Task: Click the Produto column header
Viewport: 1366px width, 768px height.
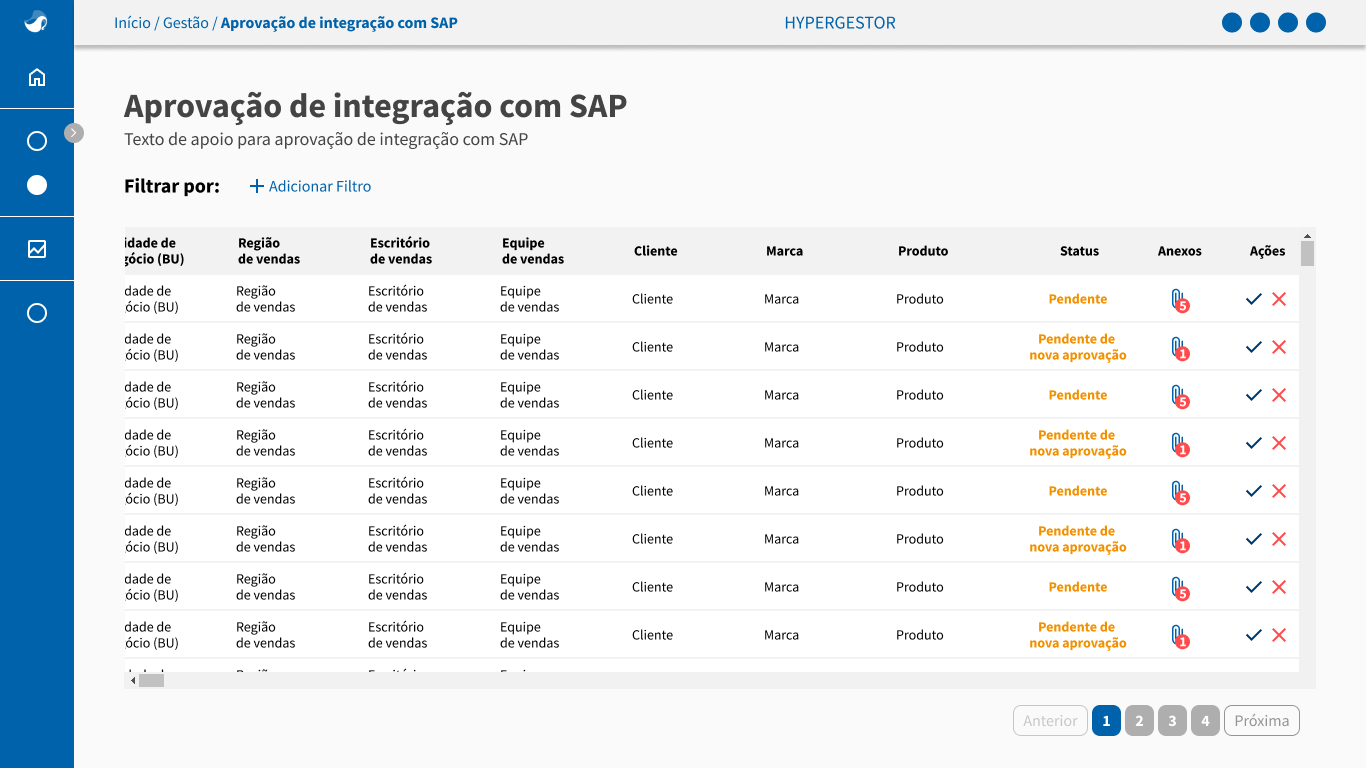Action: [x=923, y=251]
